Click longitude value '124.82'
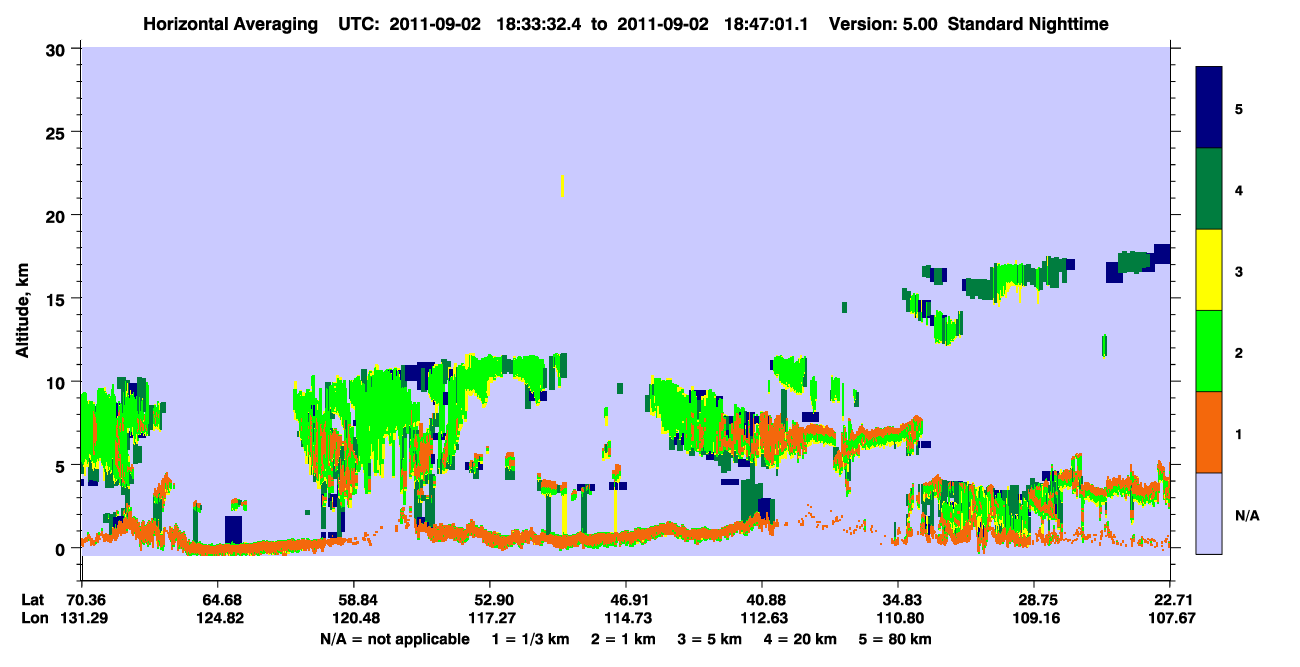The width and height of the screenshot is (1300, 667). (x=222, y=618)
